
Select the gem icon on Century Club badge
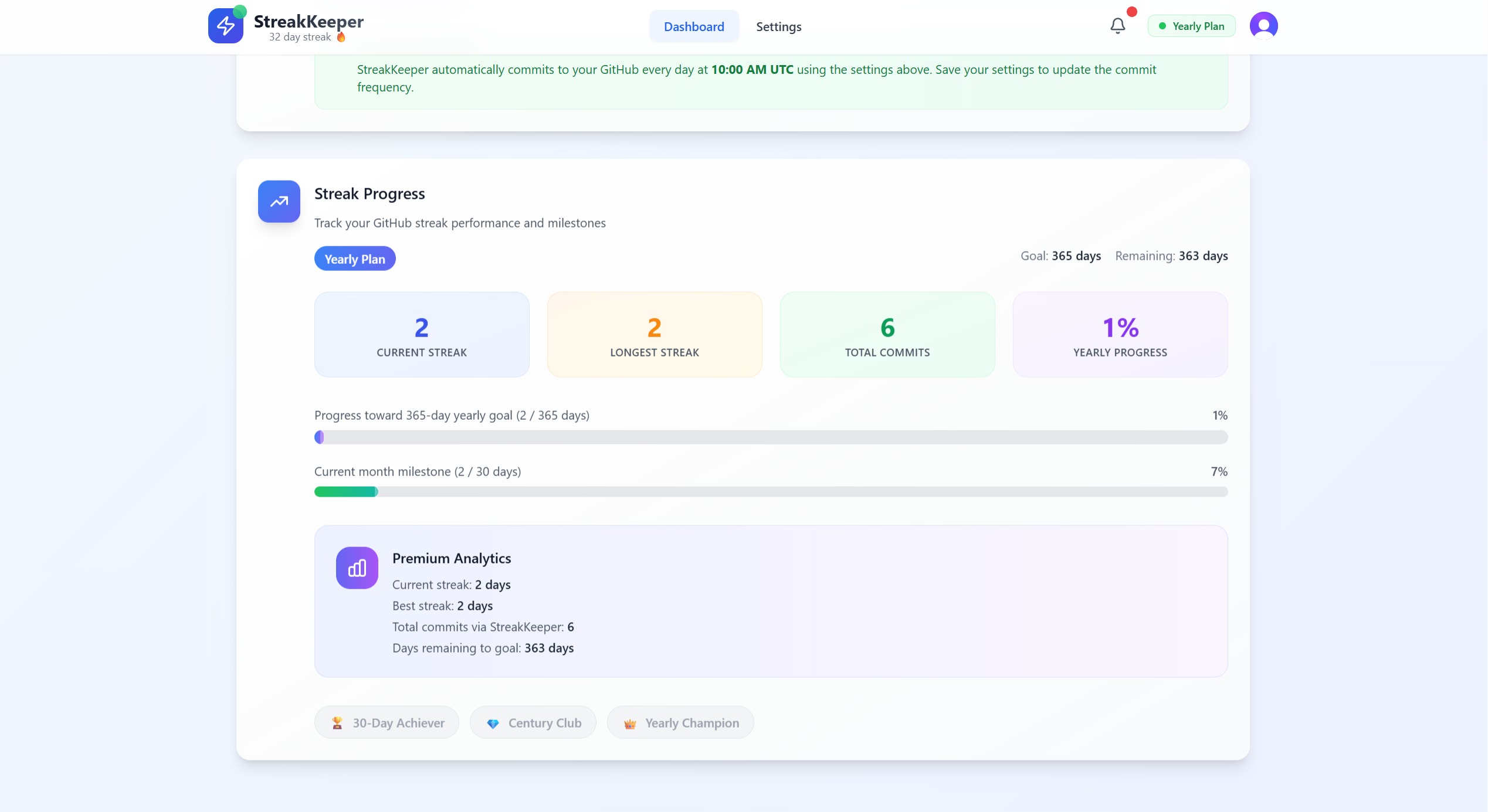pos(494,722)
